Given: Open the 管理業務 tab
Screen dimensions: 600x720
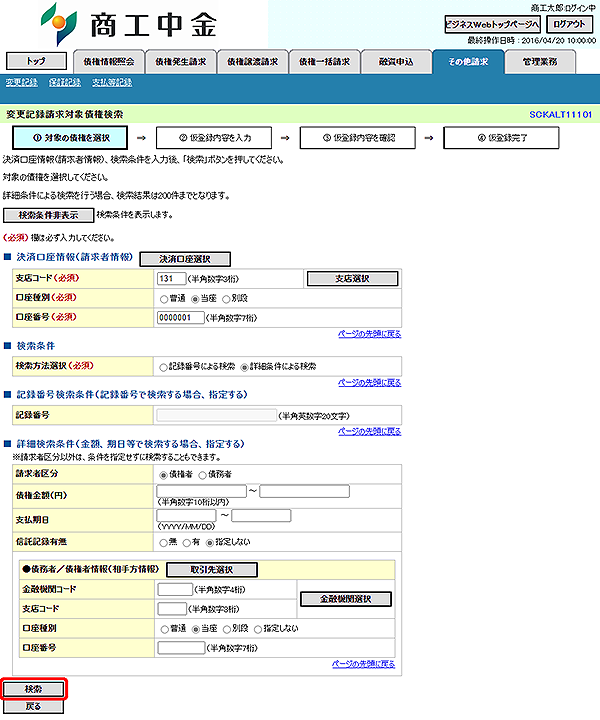Looking at the screenshot, I should click(540, 62).
